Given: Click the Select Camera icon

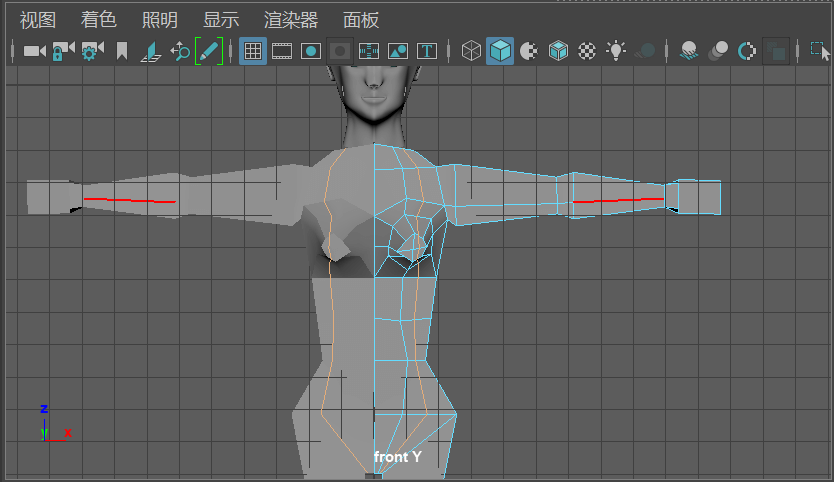Looking at the screenshot, I should (x=35, y=51).
